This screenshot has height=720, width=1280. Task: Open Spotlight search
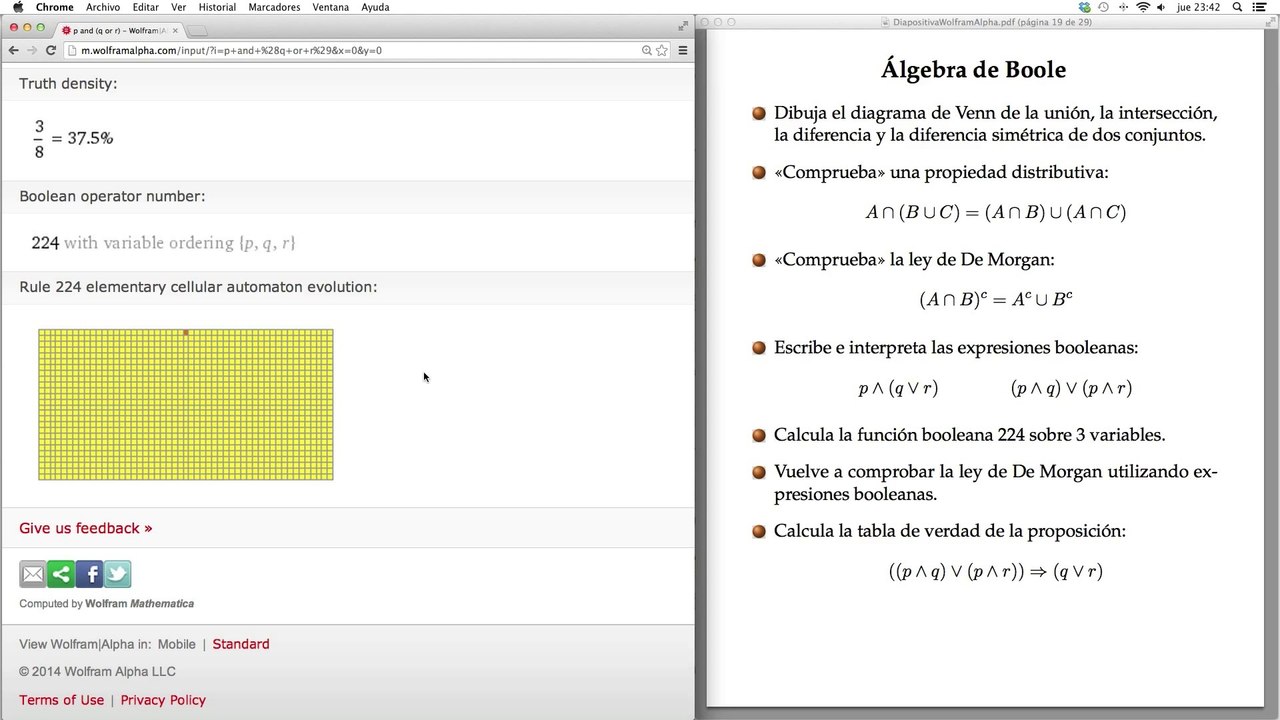coord(1237,7)
